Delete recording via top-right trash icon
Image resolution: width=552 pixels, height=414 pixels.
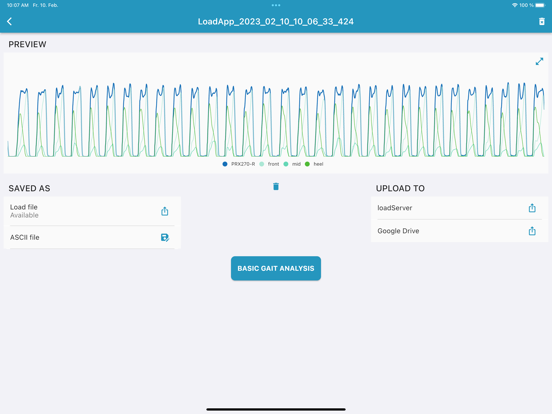pyautogui.click(x=541, y=21)
